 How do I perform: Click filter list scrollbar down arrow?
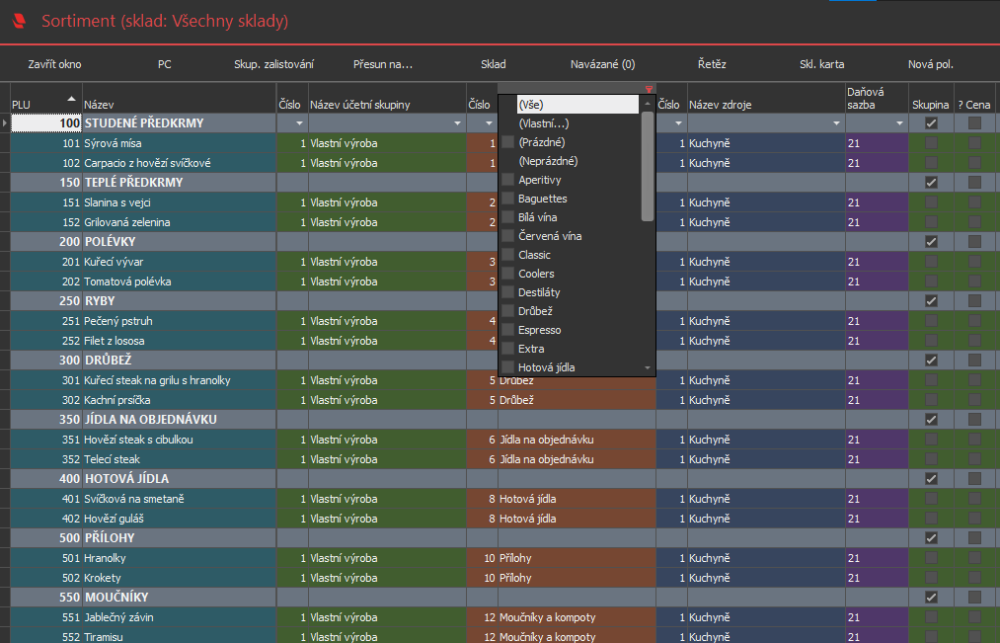(647, 368)
